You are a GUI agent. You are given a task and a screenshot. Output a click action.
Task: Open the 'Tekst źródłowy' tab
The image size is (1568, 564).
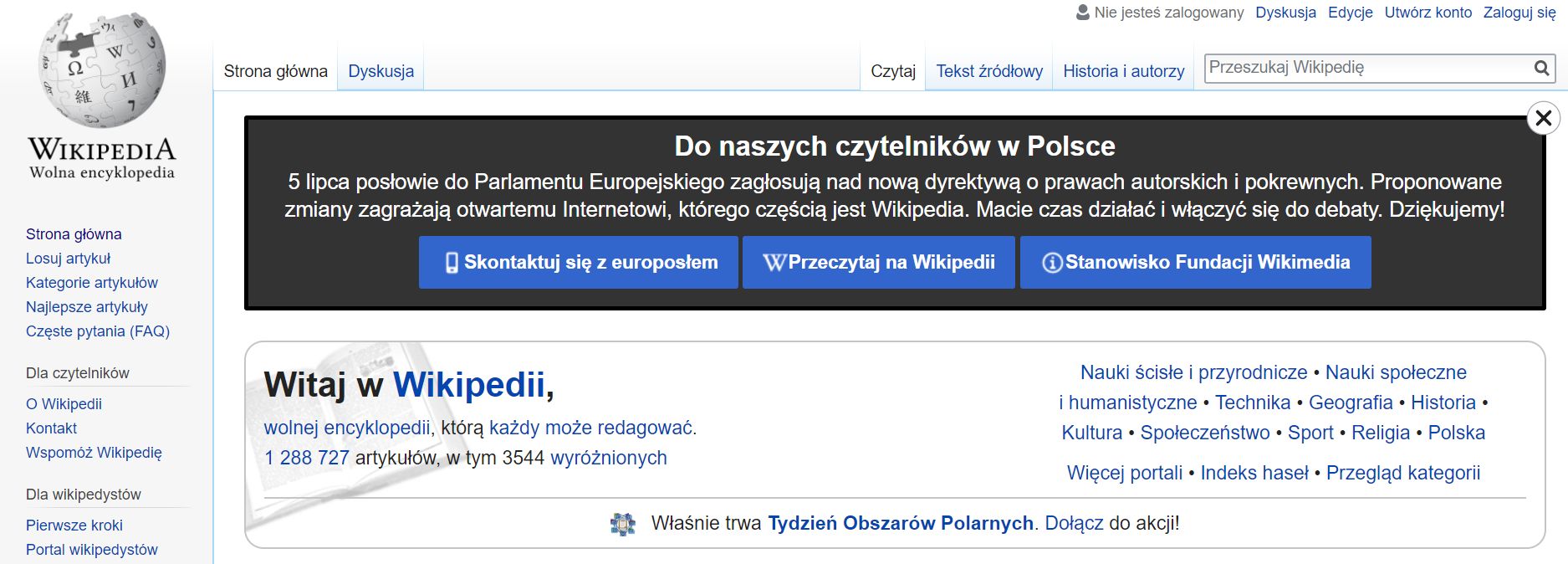coord(989,71)
